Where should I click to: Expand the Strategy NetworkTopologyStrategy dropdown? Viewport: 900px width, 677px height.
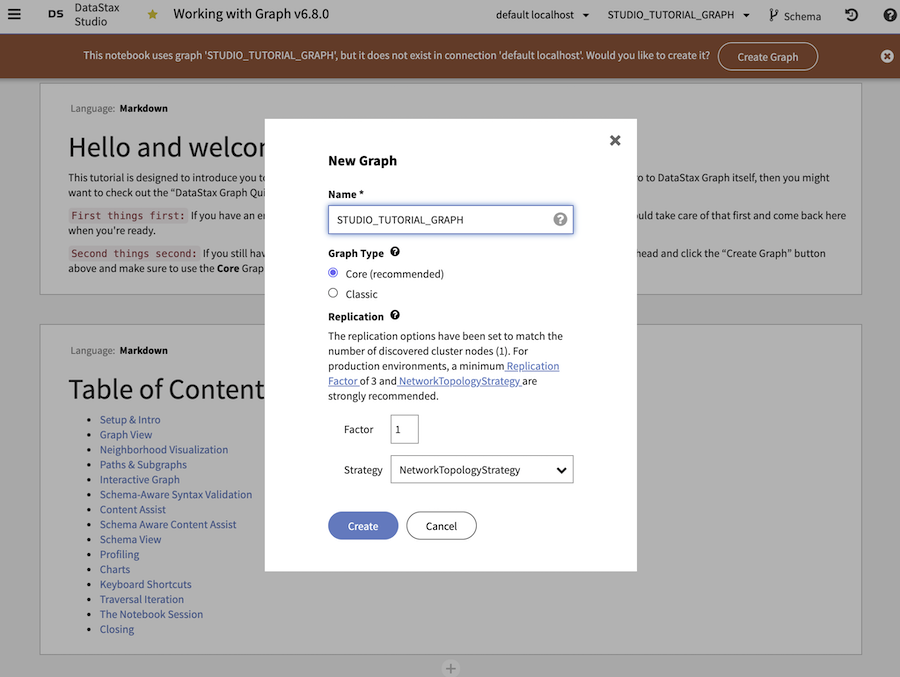click(482, 469)
